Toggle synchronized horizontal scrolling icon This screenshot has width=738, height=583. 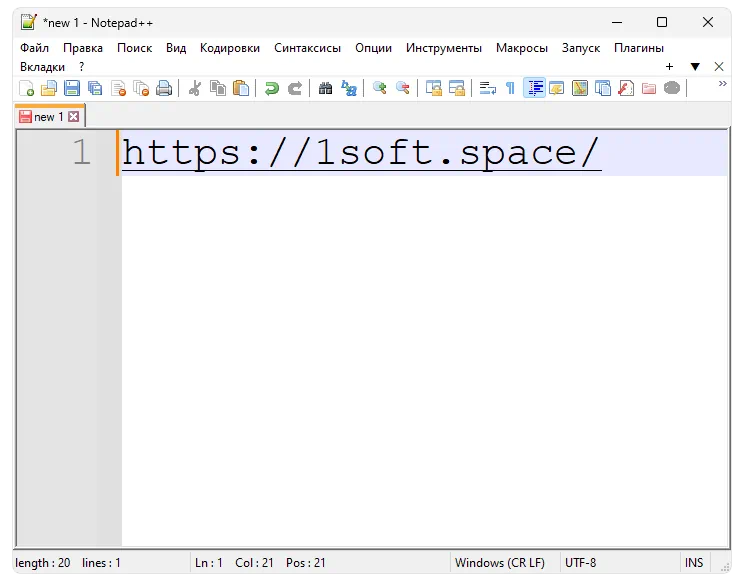(457, 88)
